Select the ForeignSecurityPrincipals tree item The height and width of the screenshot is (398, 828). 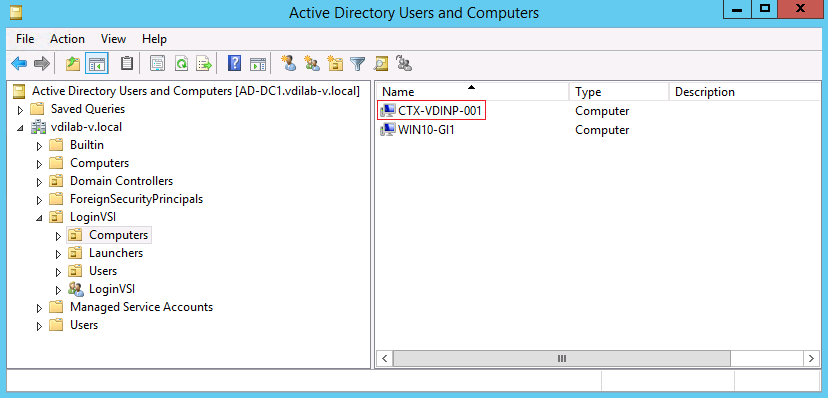click(x=136, y=199)
